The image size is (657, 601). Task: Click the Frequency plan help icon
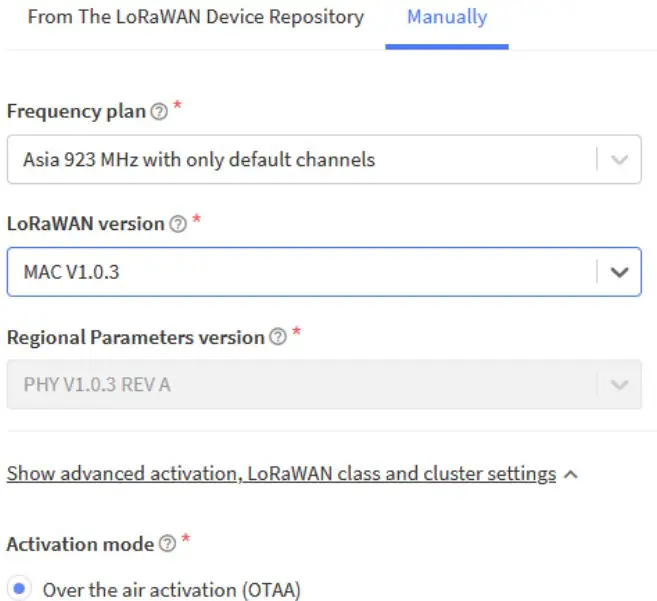click(158, 113)
